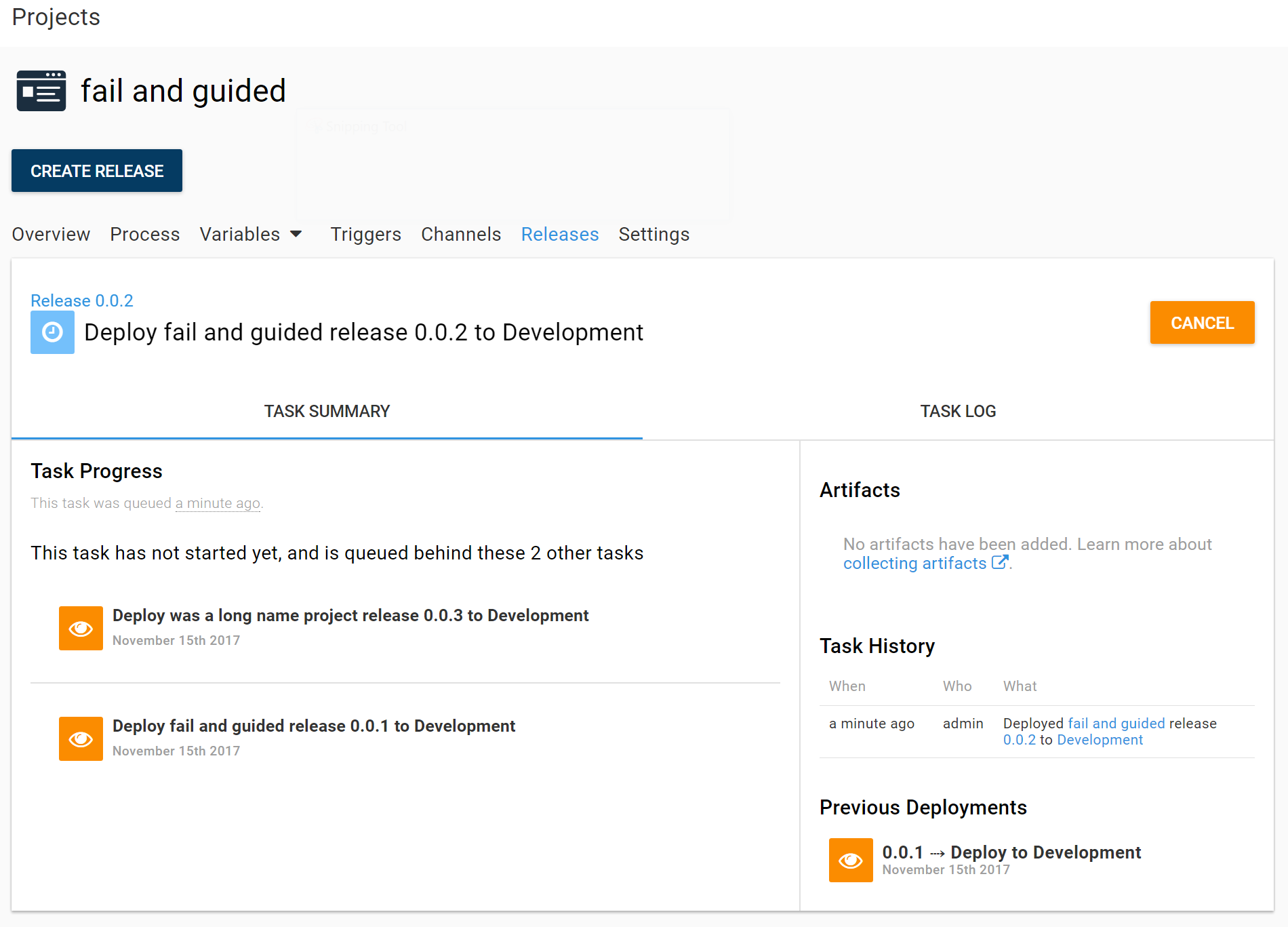This screenshot has width=1288, height=927.
Task: Click the Create Release button
Action: pos(96,170)
